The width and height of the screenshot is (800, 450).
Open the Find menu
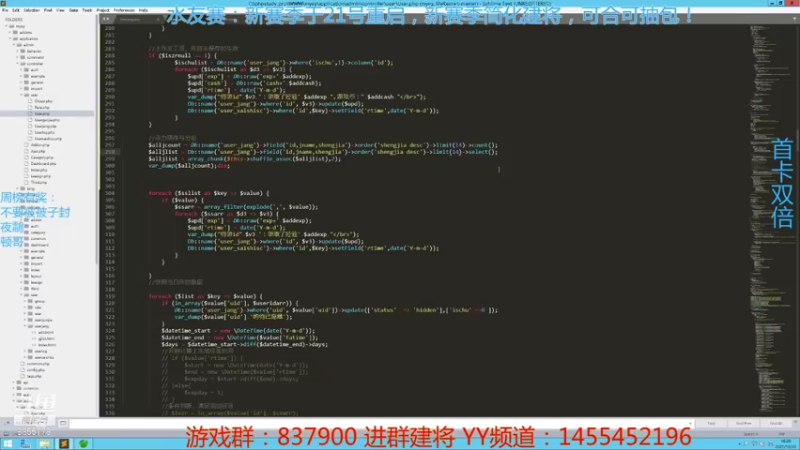click(48, 10)
